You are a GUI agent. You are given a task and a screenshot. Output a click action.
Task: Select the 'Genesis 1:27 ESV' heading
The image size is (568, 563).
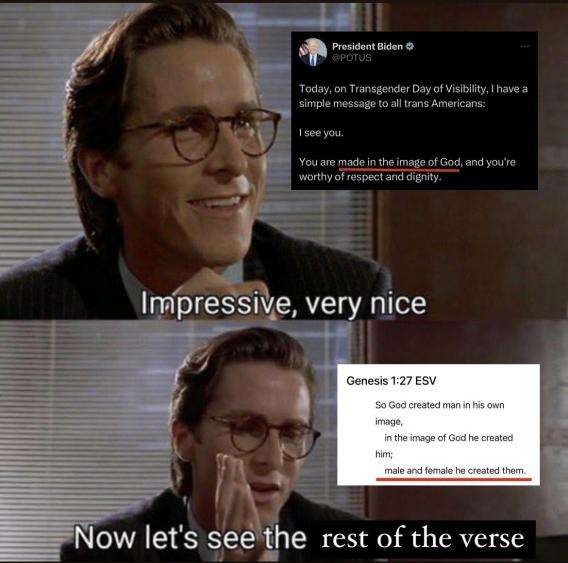[x=391, y=381]
